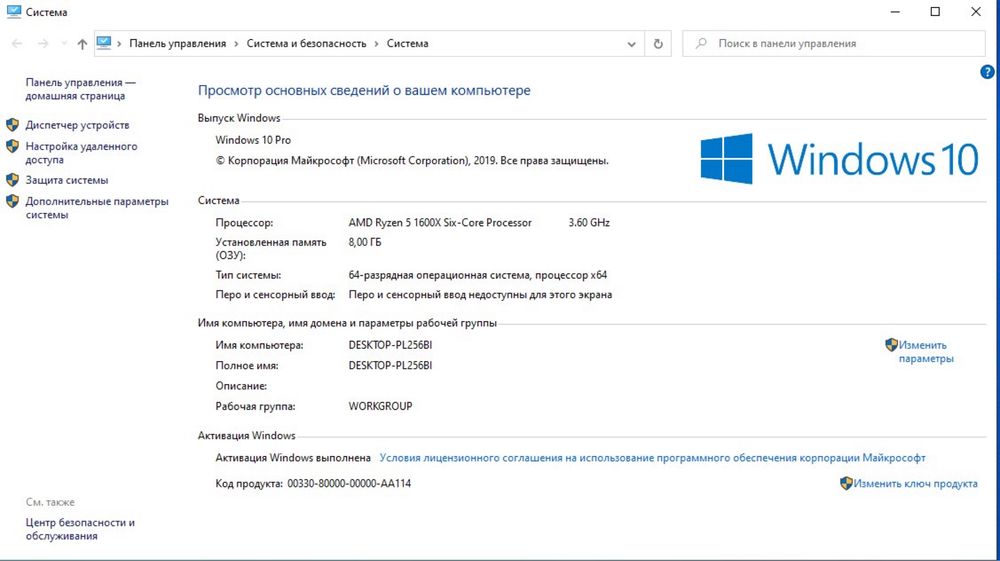Open 'Дополнительные параметры системы' link

click(x=97, y=208)
